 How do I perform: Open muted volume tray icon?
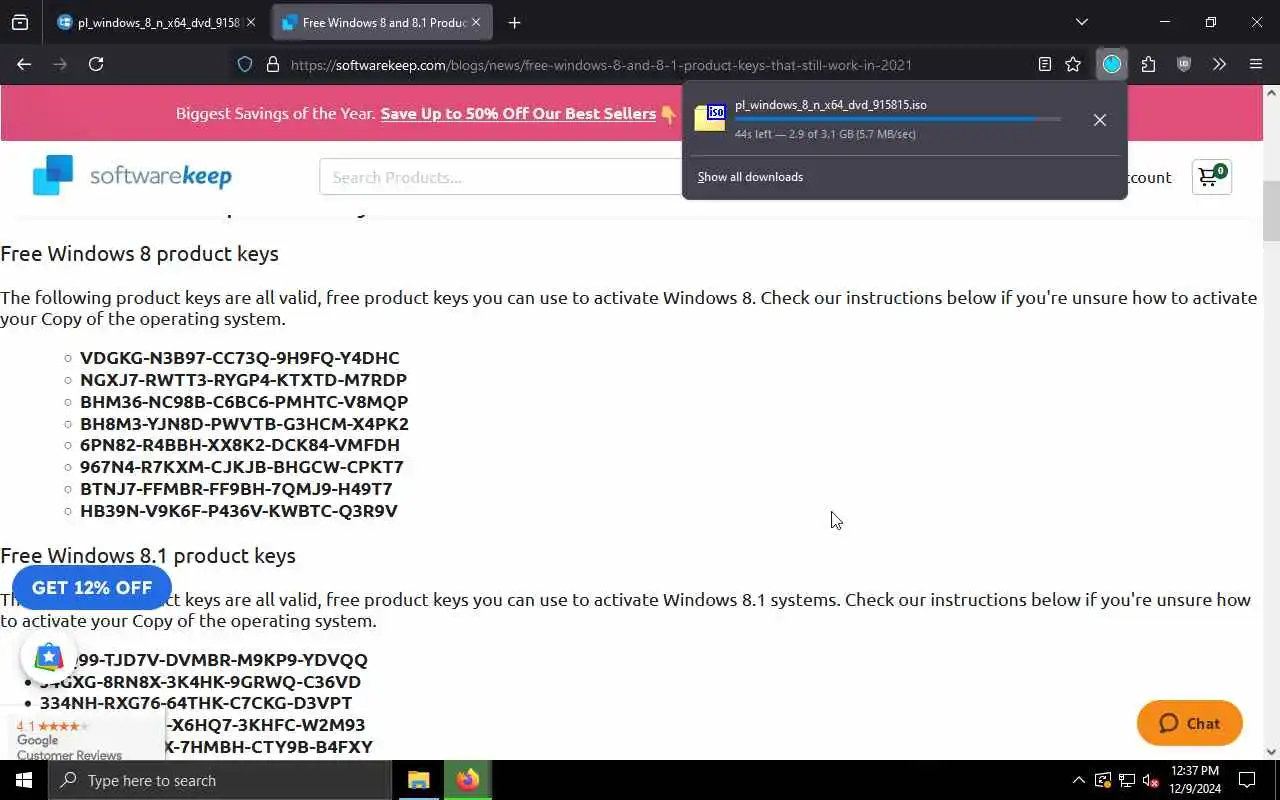click(x=1151, y=780)
